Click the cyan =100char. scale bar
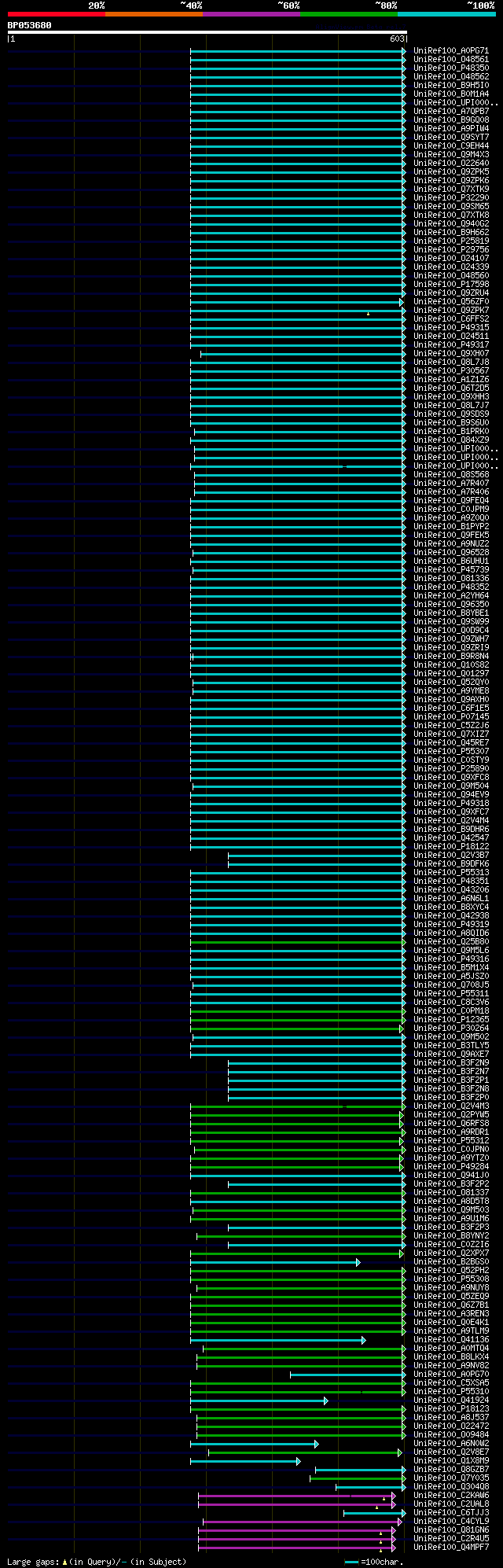The image size is (503, 1568). tap(351, 1562)
